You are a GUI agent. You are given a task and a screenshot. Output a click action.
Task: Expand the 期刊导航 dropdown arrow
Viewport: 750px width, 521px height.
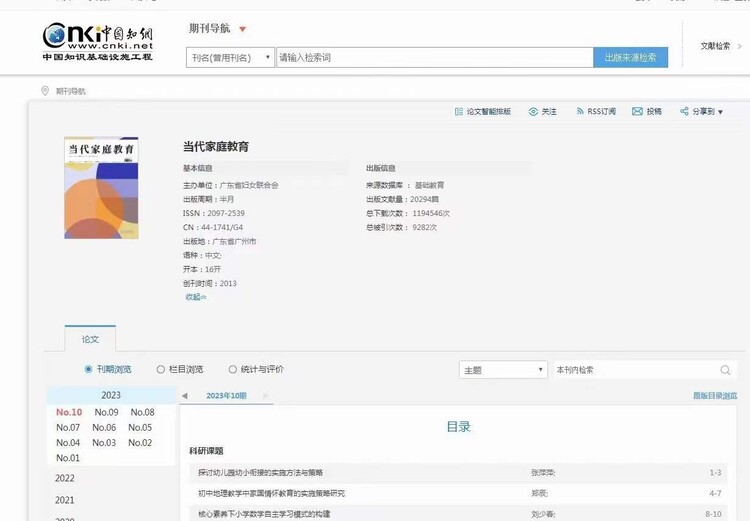[243, 29]
